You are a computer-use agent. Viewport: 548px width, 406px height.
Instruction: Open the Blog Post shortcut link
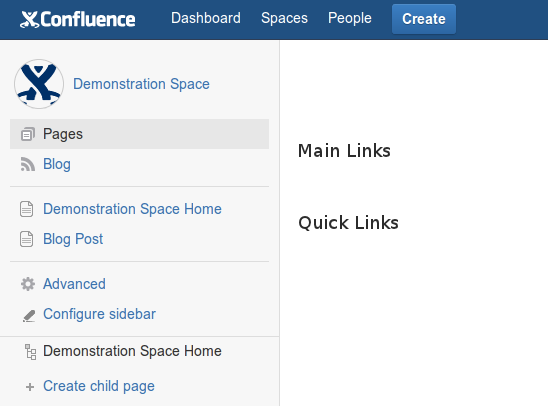tap(73, 239)
